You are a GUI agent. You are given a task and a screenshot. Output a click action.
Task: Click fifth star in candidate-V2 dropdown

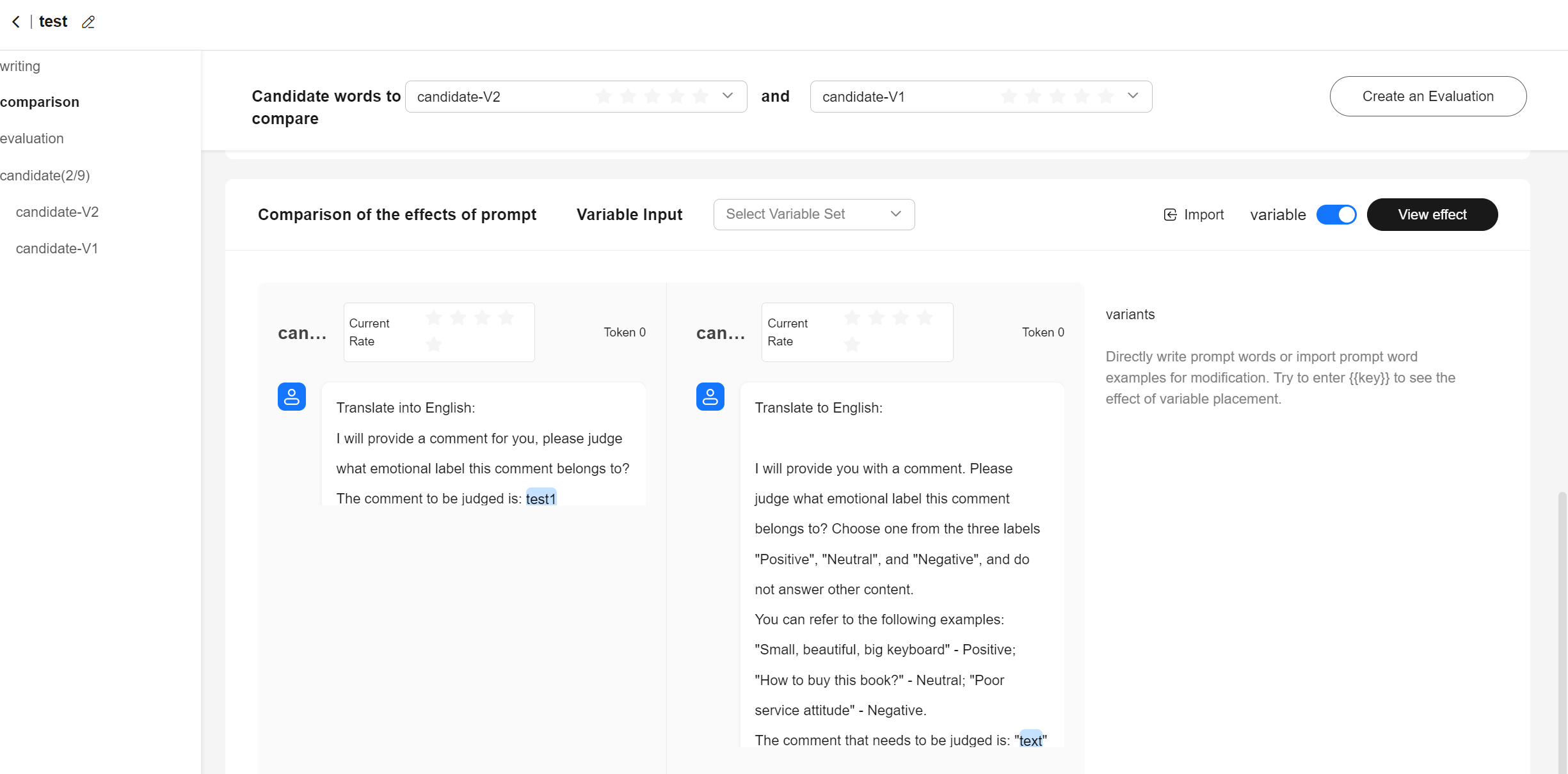click(x=700, y=97)
